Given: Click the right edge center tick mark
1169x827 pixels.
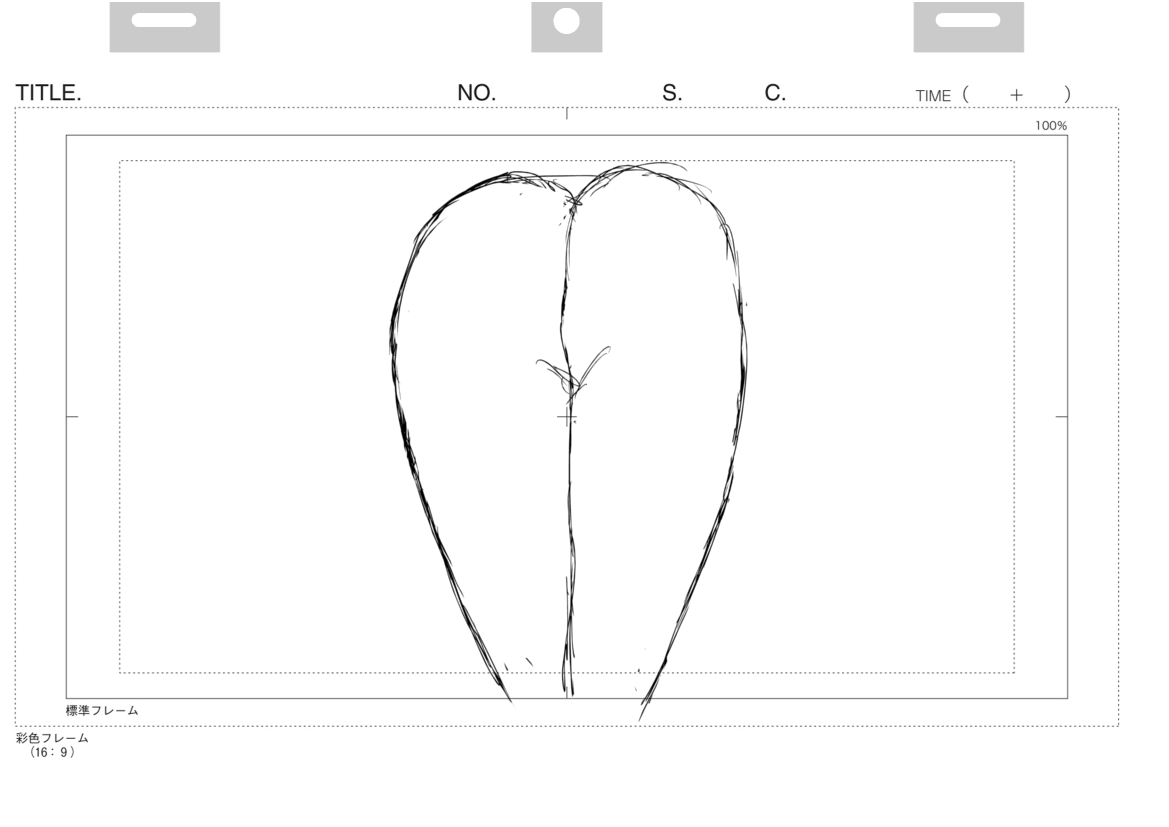Looking at the screenshot, I should pyautogui.click(x=1062, y=415).
